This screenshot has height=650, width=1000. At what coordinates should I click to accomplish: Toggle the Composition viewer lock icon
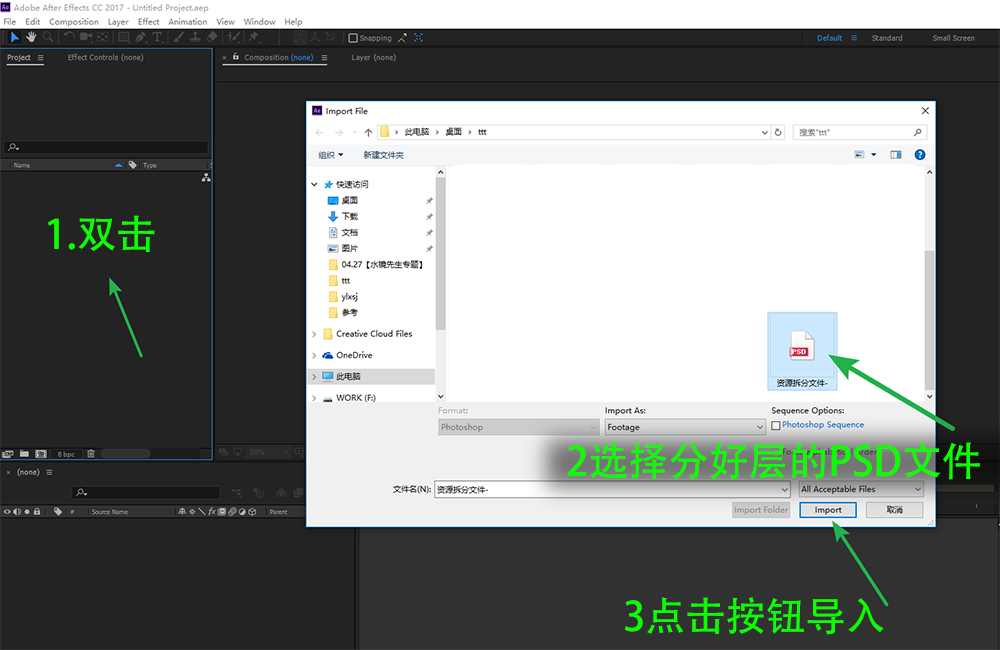click(x=235, y=57)
